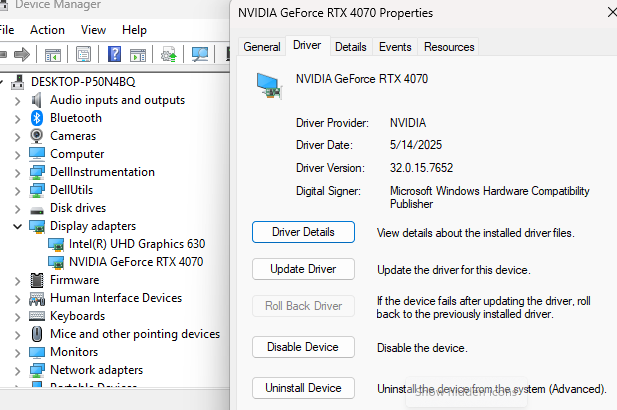Select the Bluetooth device category icon

(37, 118)
